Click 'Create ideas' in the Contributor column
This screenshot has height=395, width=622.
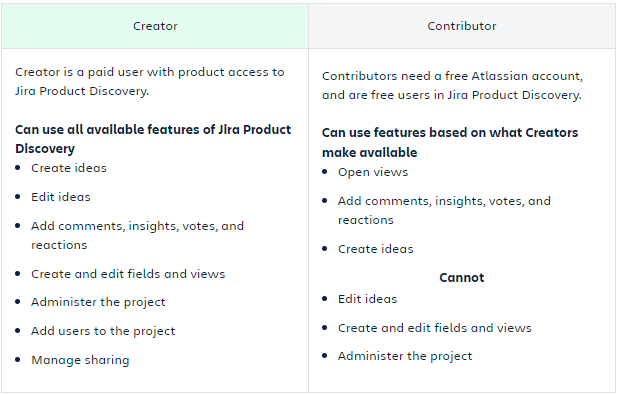coord(376,249)
